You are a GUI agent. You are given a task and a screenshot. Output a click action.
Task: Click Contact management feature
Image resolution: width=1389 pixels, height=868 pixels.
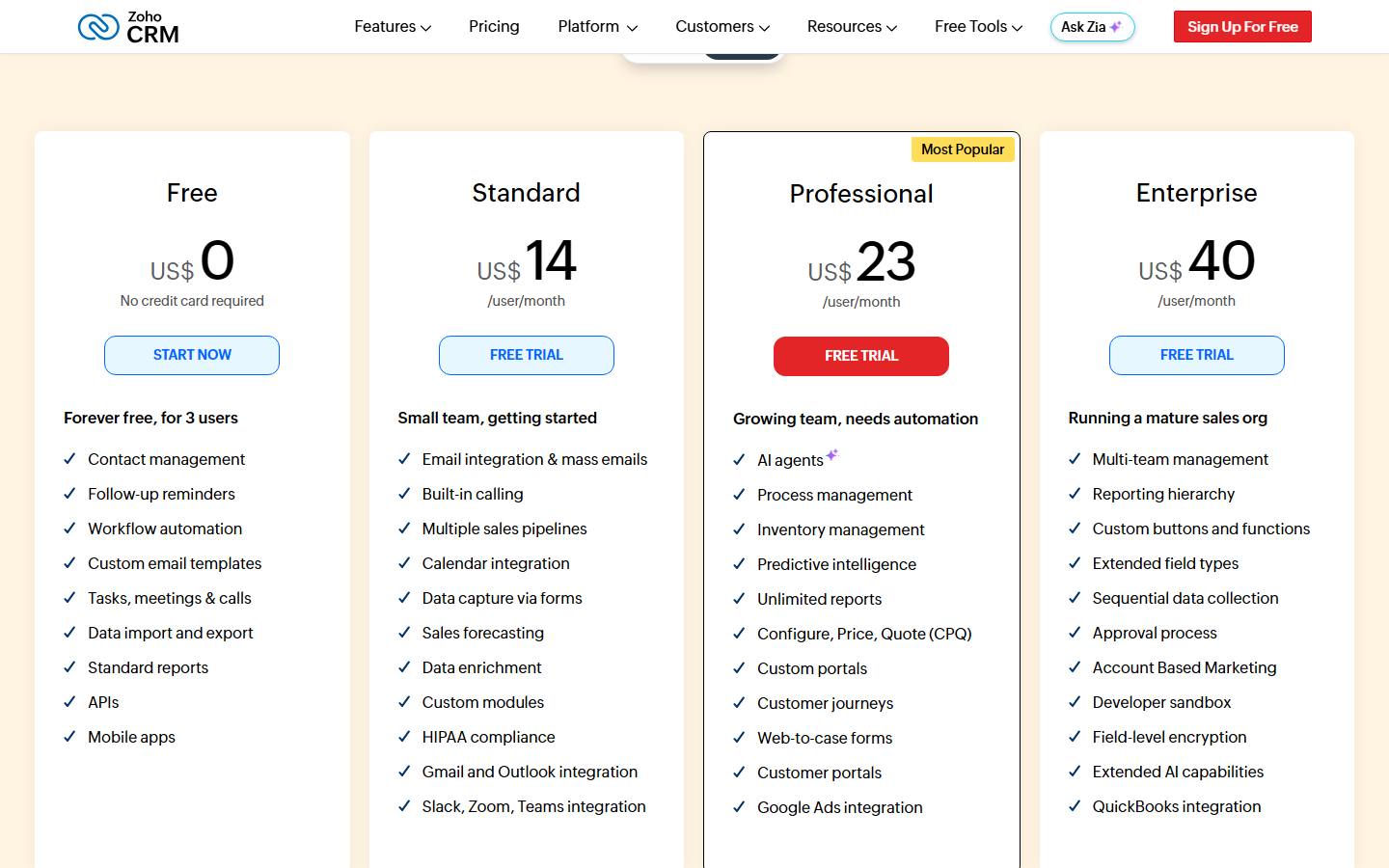click(x=166, y=459)
